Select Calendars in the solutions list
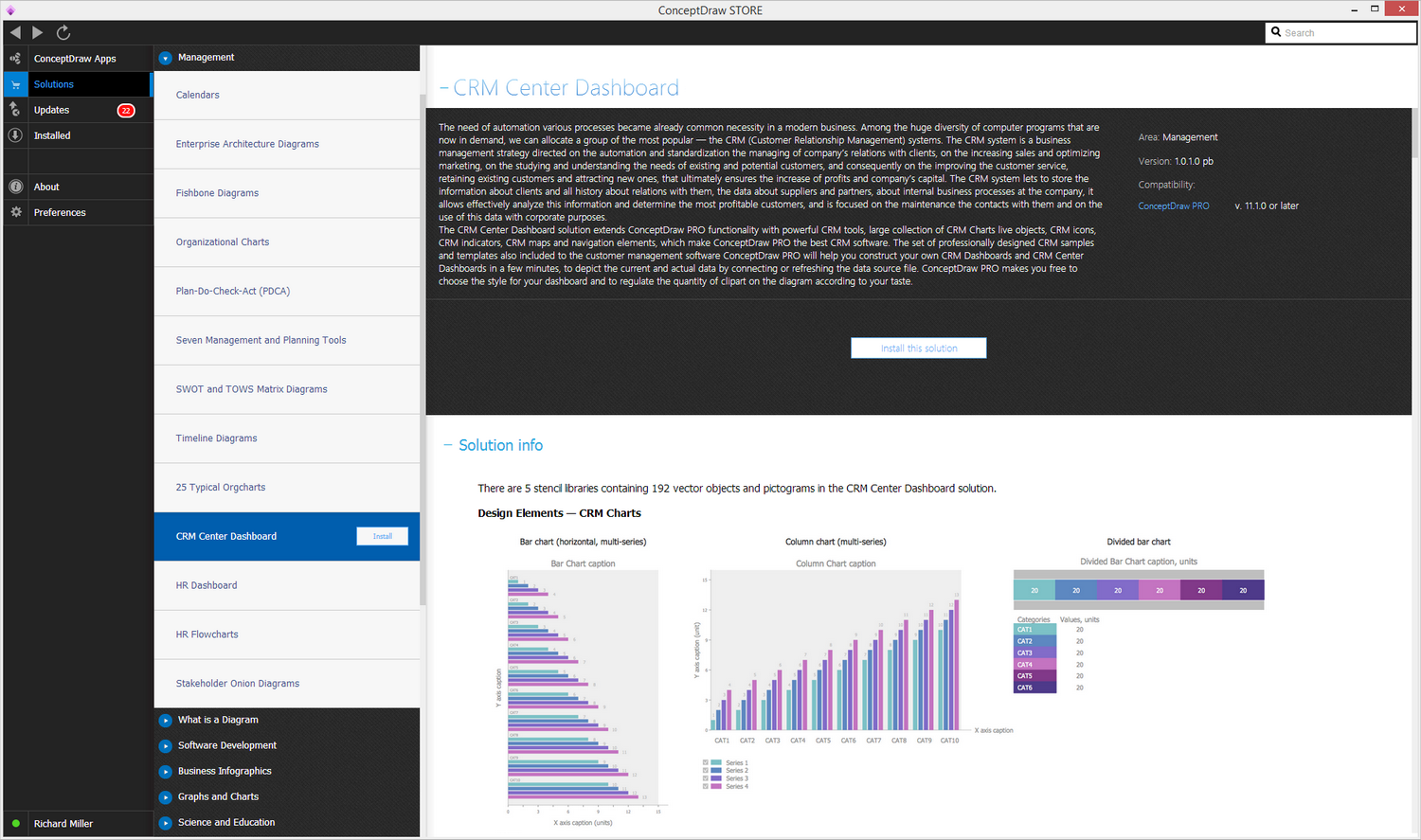Image resolution: width=1421 pixels, height=840 pixels. point(287,95)
